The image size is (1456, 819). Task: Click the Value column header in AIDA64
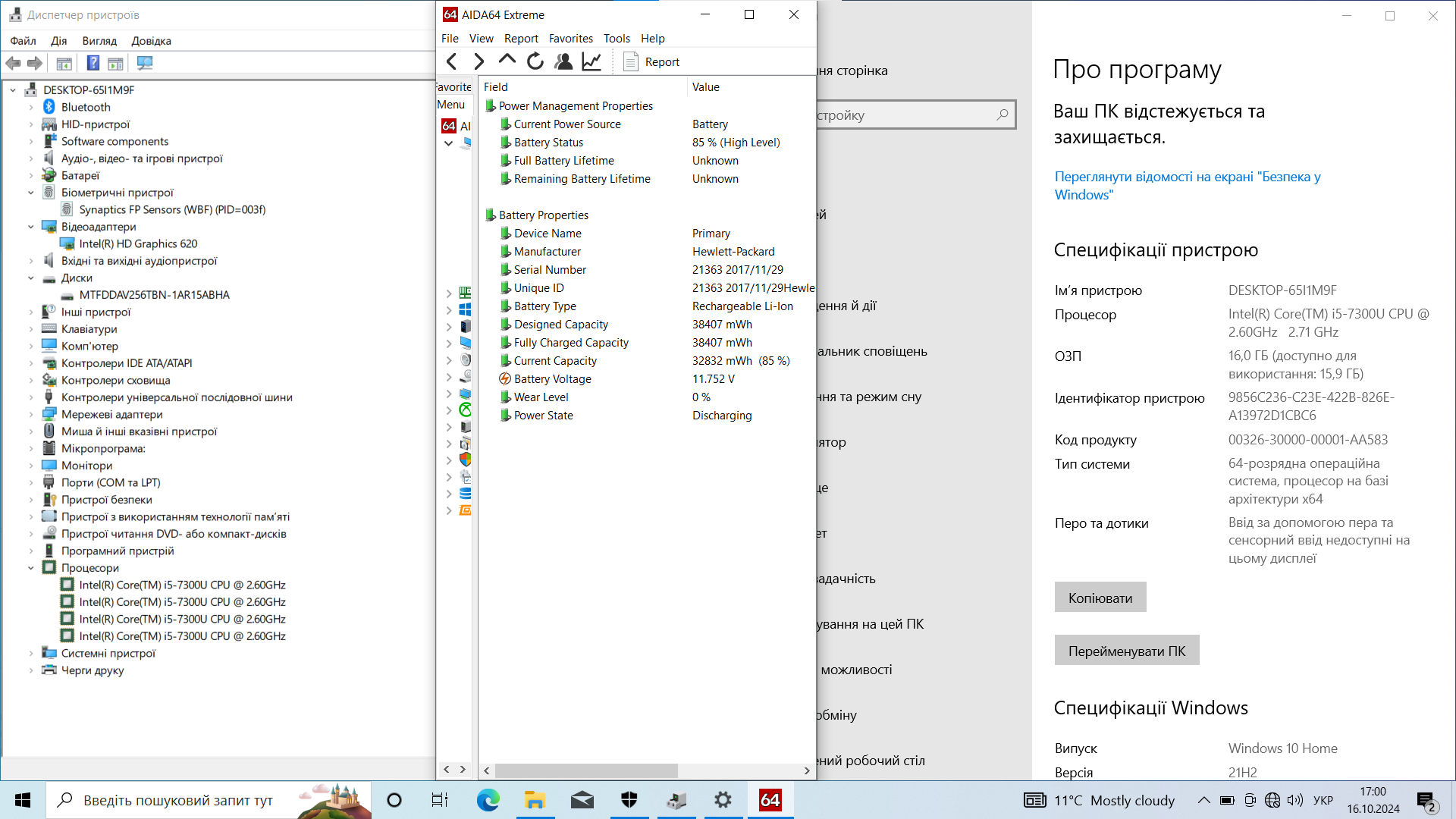click(751, 87)
